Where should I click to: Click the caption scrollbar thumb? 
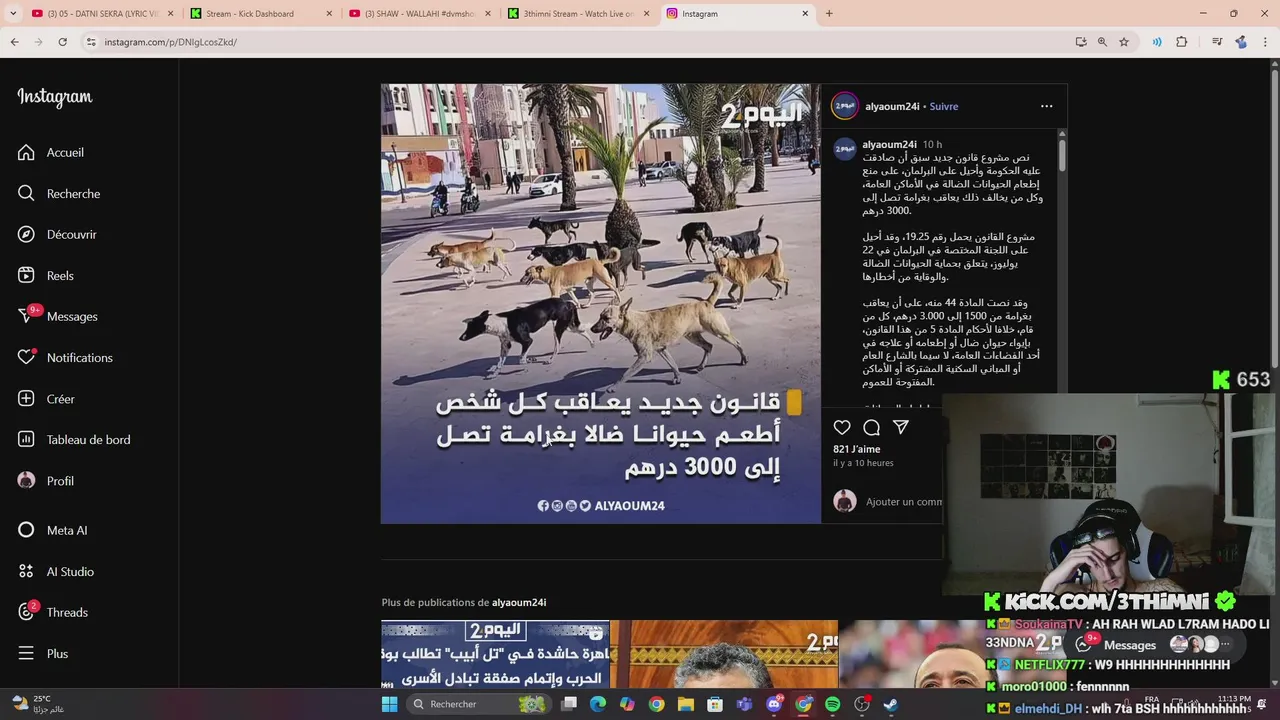click(x=1062, y=154)
